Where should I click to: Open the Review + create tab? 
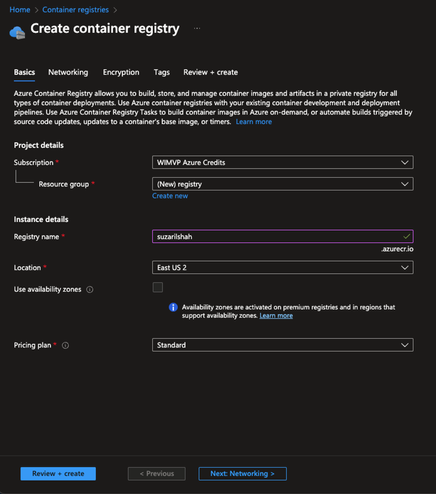pos(210,72)
